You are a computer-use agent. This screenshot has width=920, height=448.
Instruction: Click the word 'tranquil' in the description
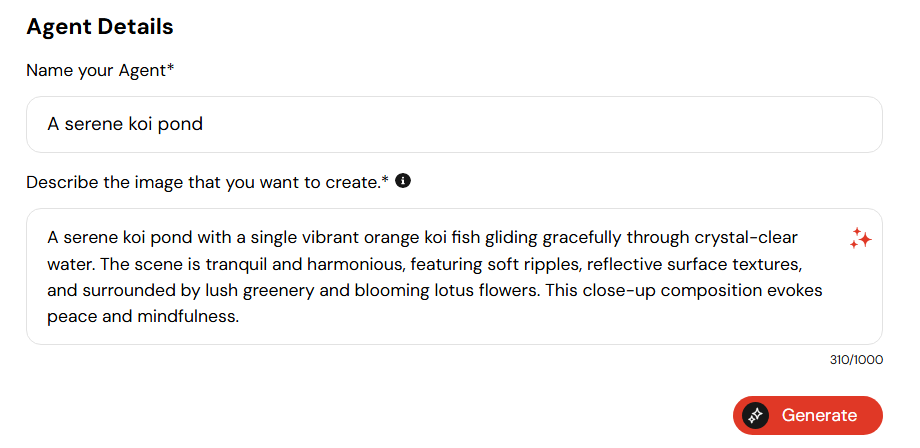pos(238,264)
